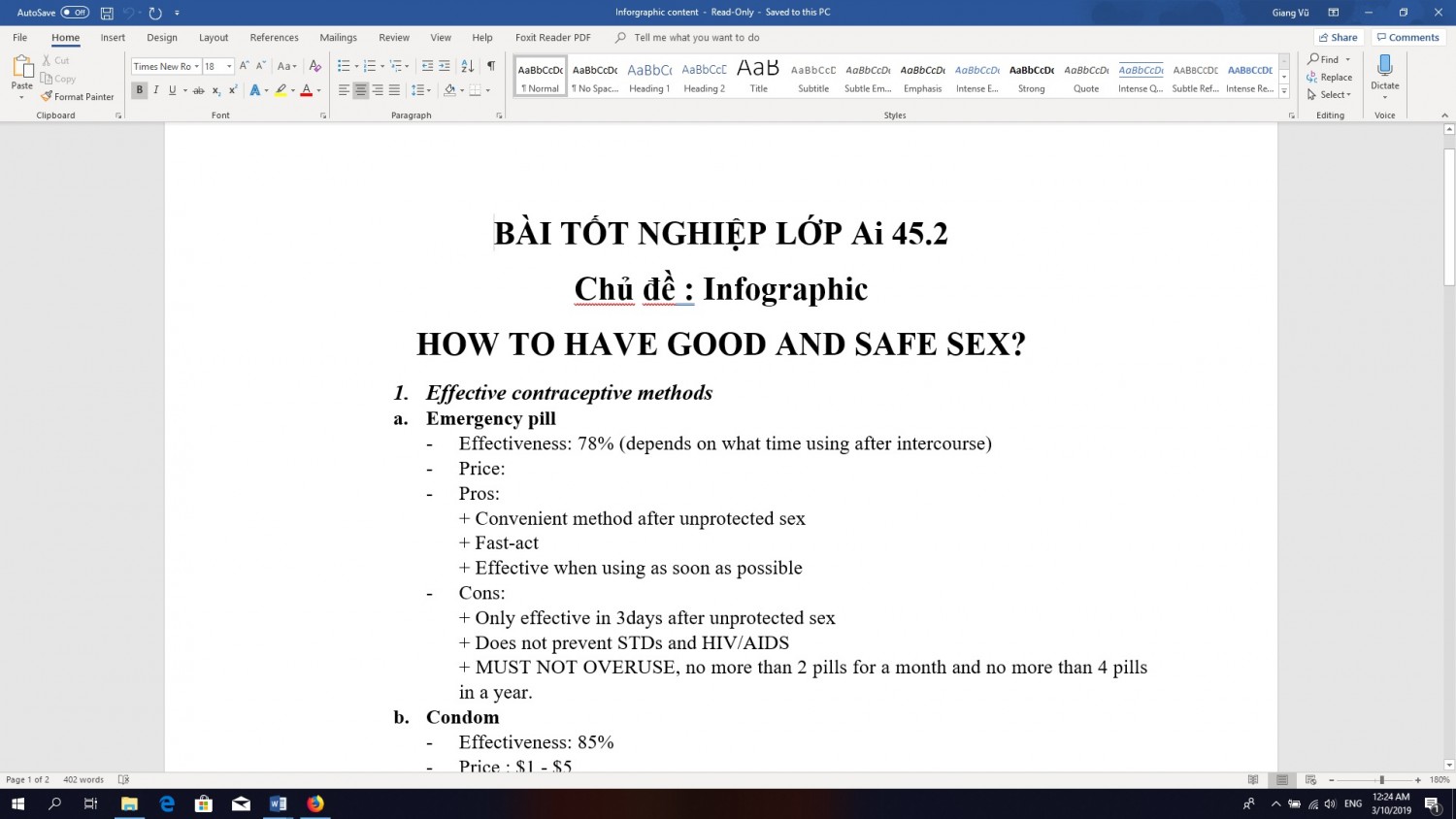
Task: Open the font name dropdown
Action: point(196,66)
